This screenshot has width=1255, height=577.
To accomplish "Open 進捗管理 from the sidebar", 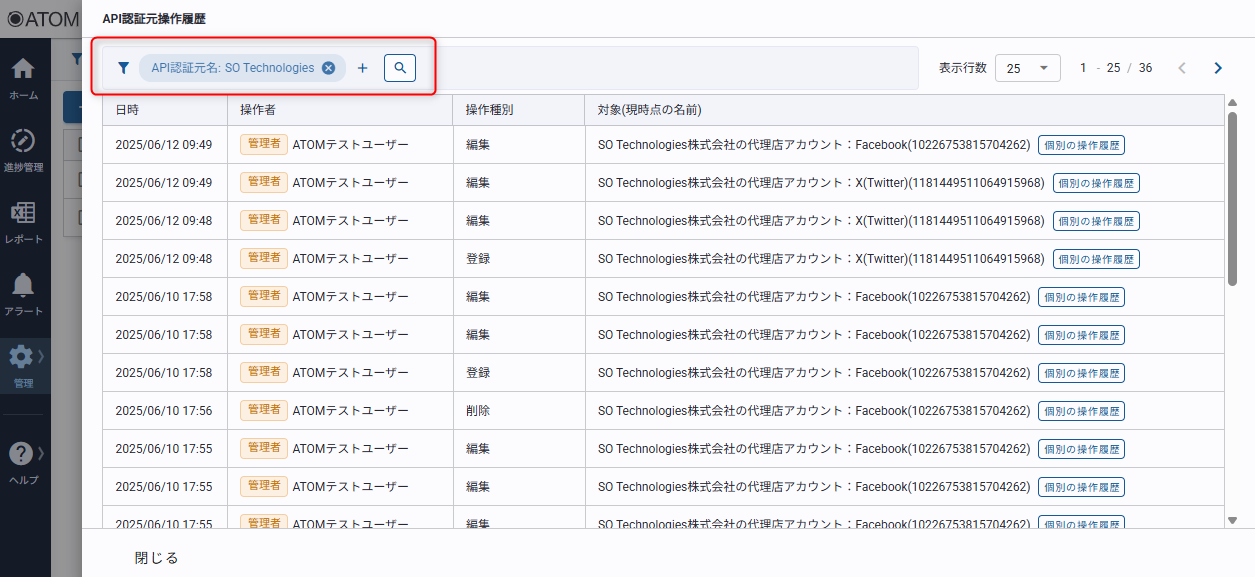I will click(24, 149).
